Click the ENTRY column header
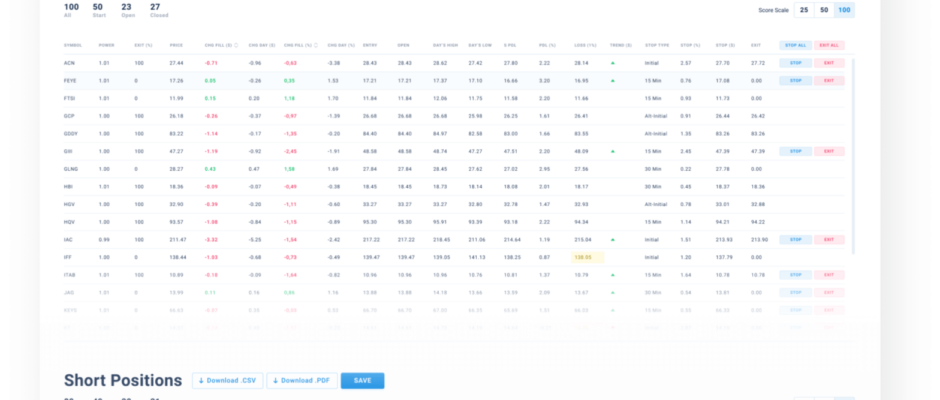940x400 pixels. coord(369,45)
